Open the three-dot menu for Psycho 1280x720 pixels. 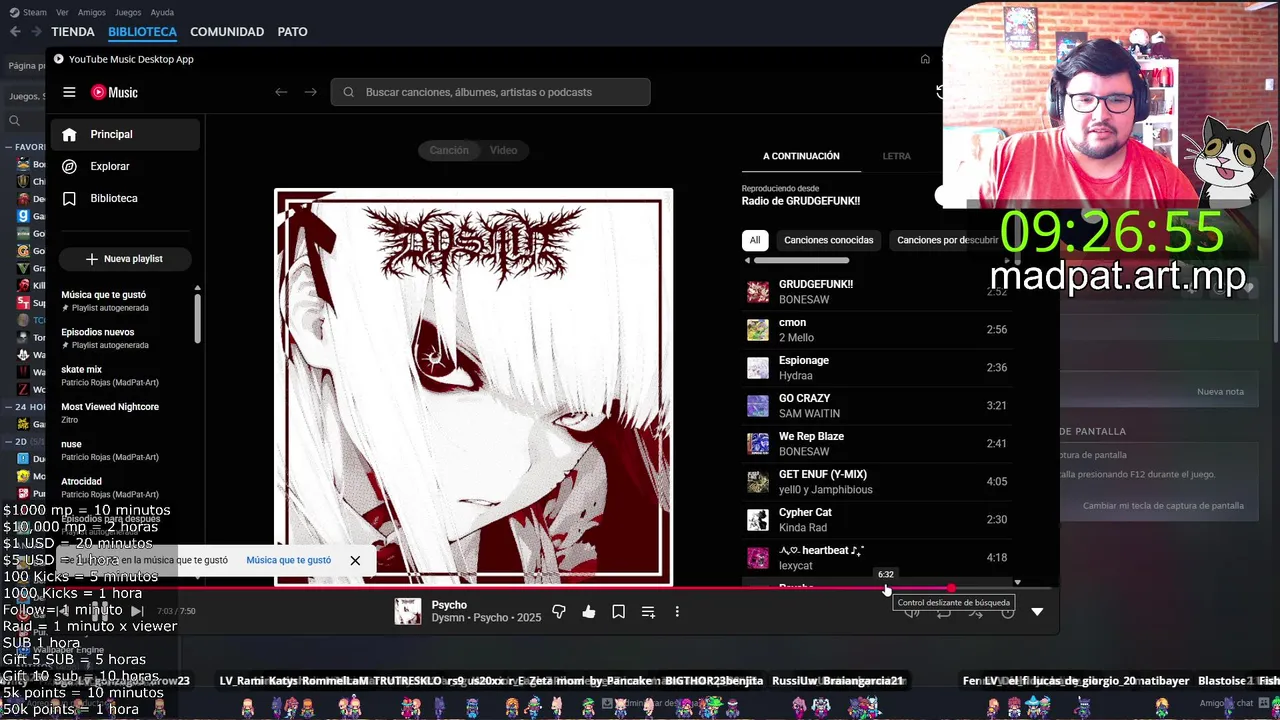[x=677, y=612]
